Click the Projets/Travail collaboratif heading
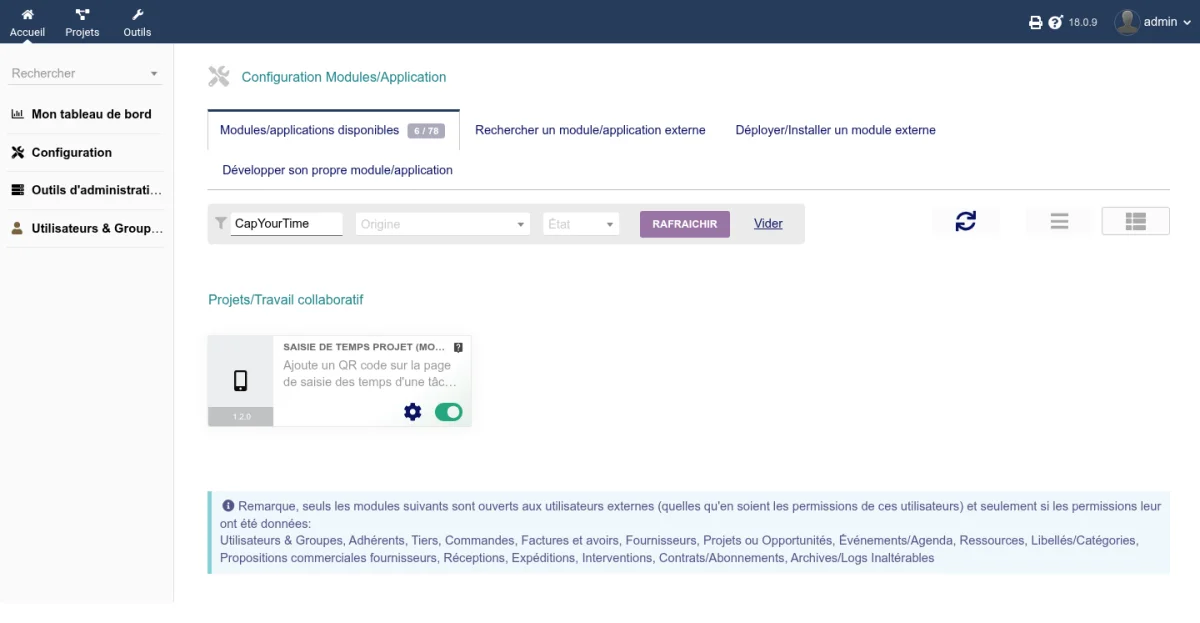This screenshot has width=1200, height=623. (286, 299)
